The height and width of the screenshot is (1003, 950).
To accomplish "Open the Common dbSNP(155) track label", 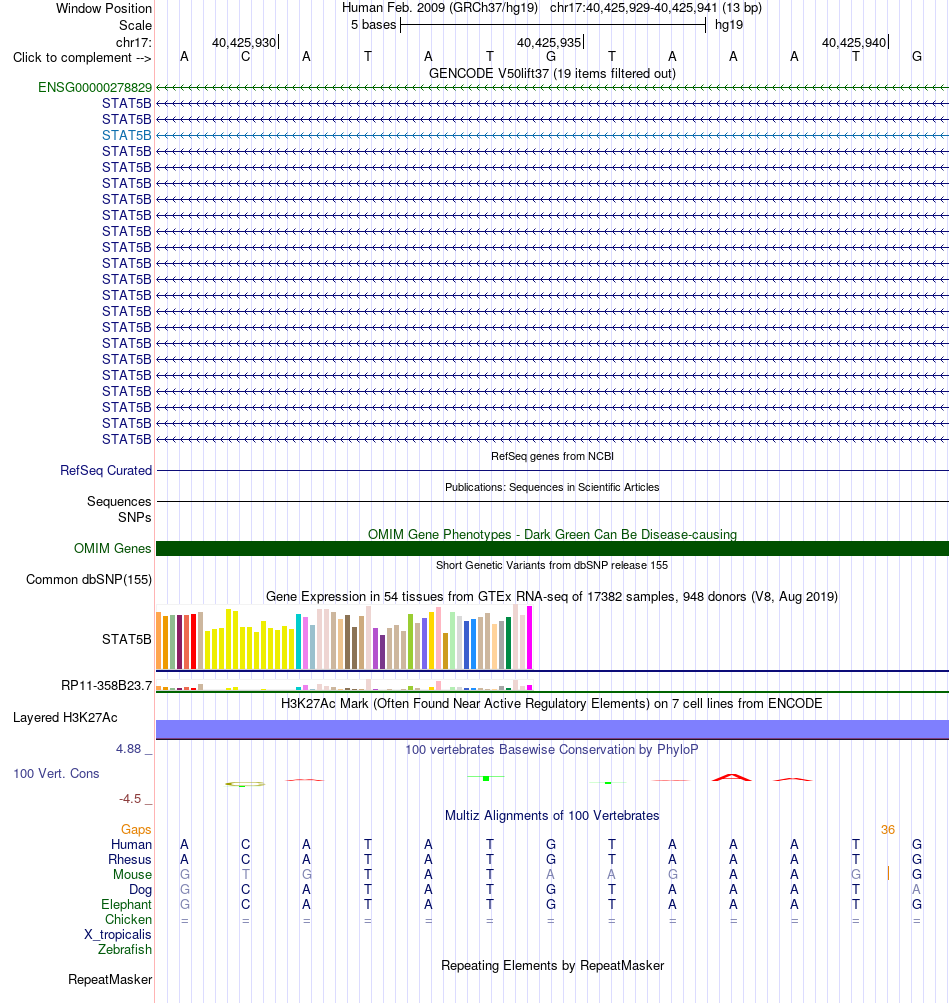I will pyautogui.click(x=89, y=580).
